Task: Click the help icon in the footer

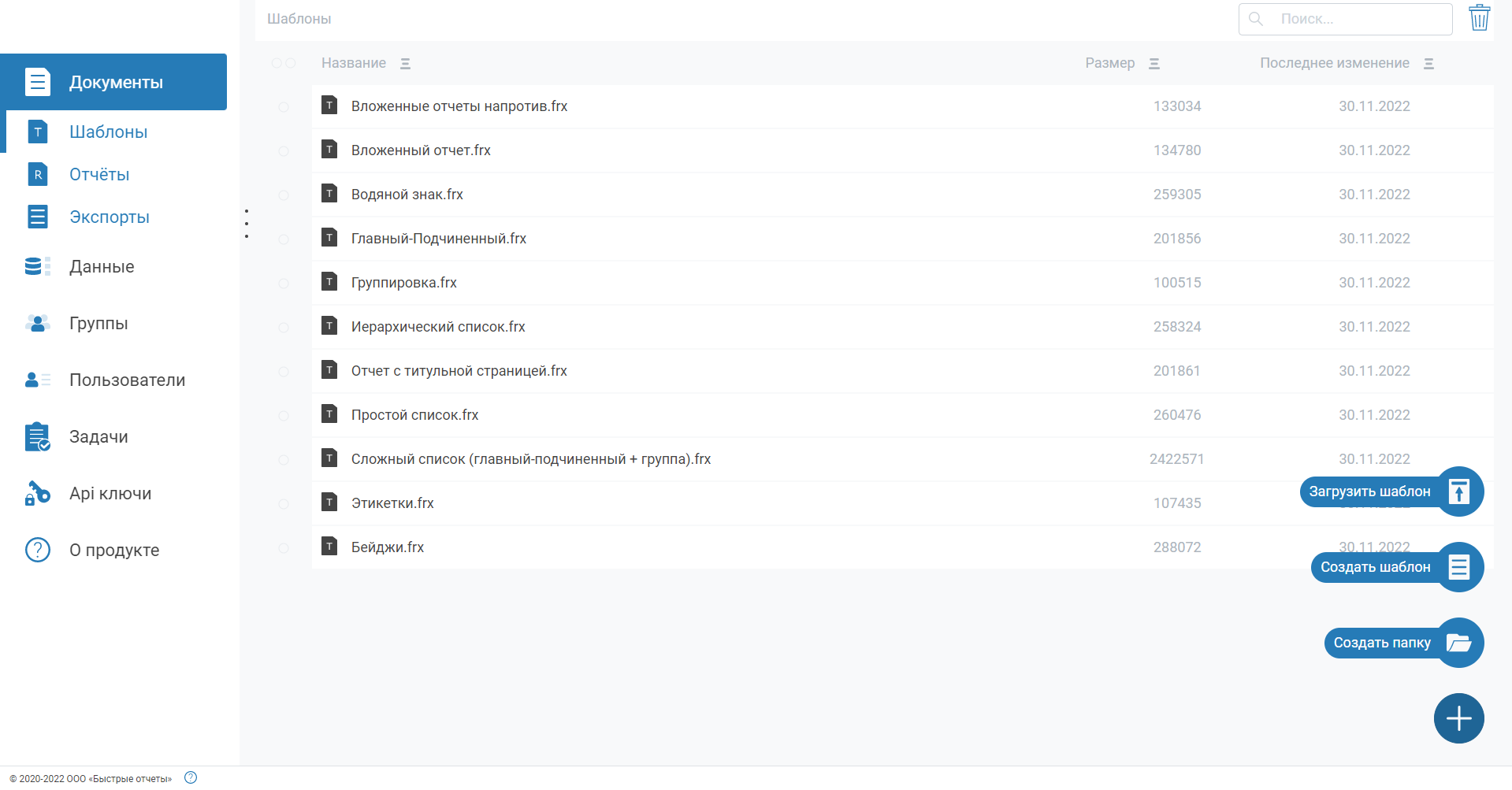Action: [191, 777]
